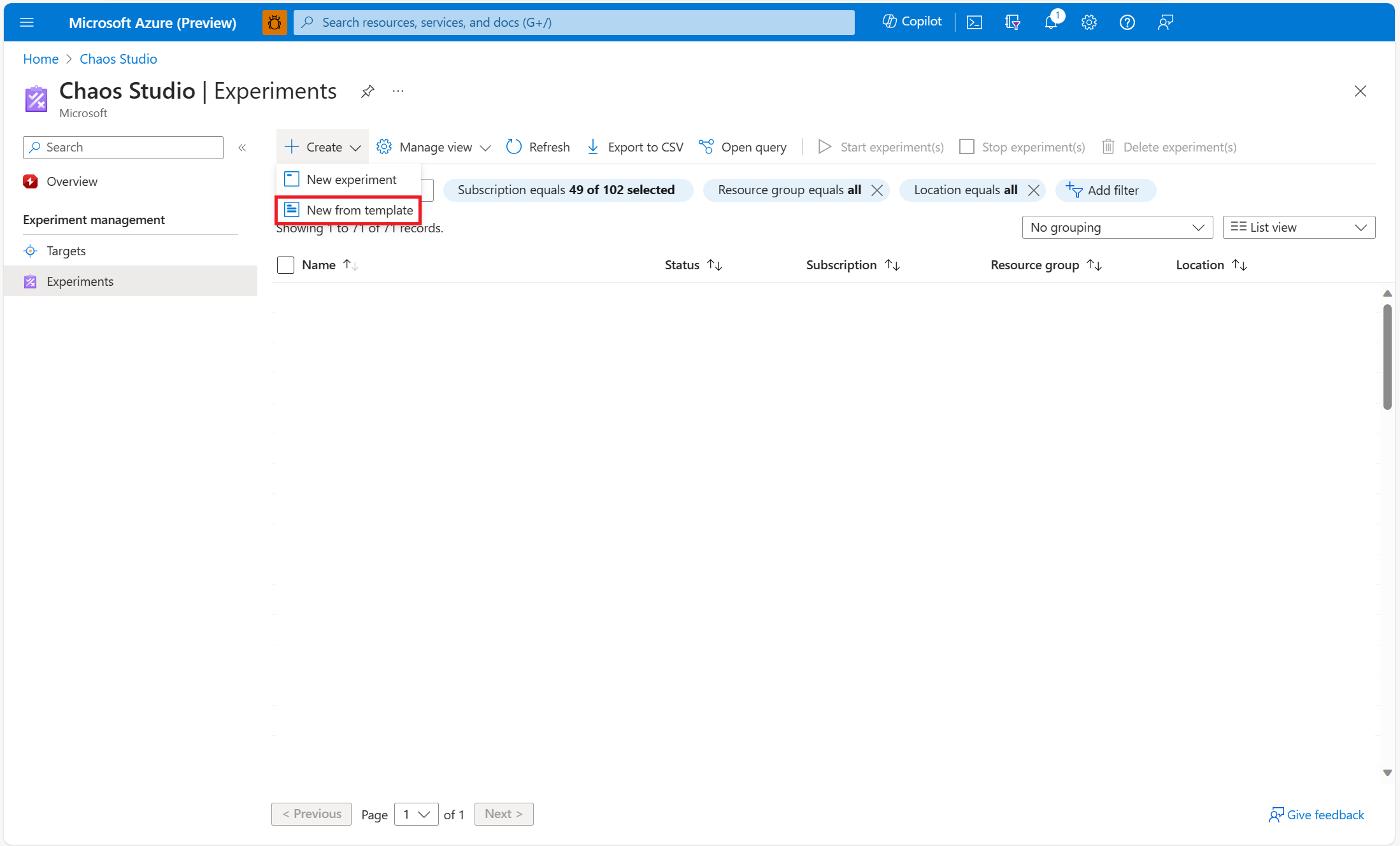Refresh the experiments list

tap(537, 146)
